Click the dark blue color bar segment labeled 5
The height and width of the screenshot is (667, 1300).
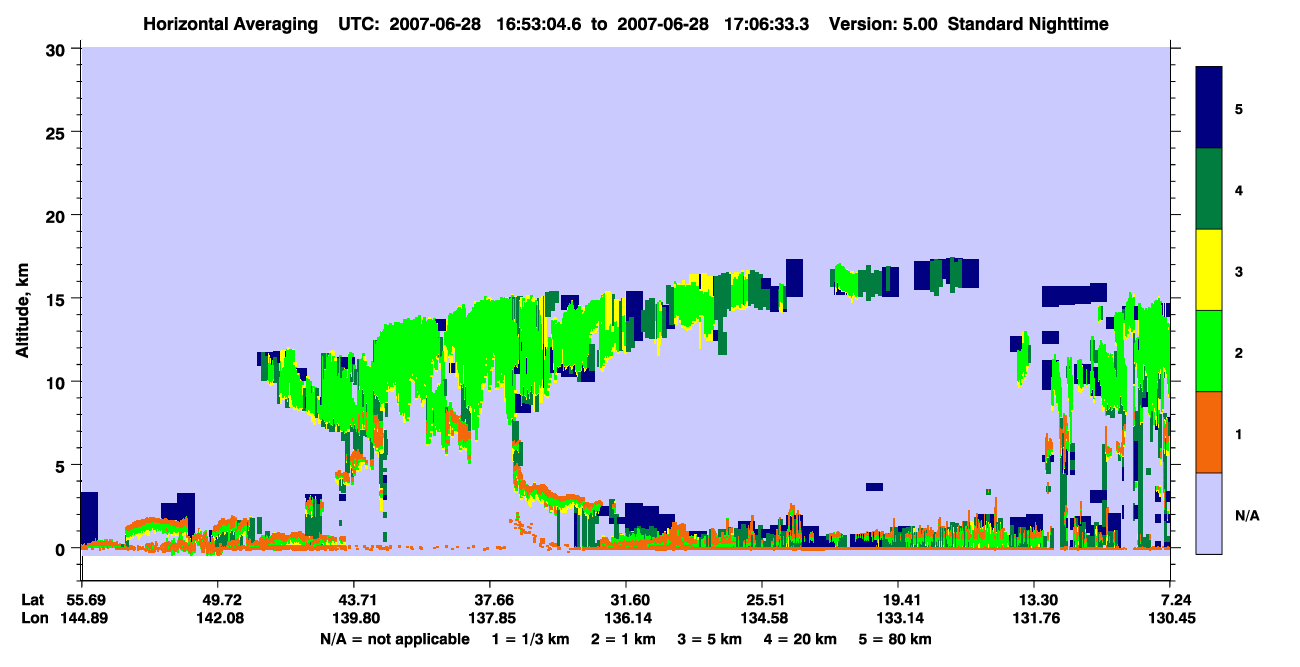pyautogui.click(x=1209, y=108)
